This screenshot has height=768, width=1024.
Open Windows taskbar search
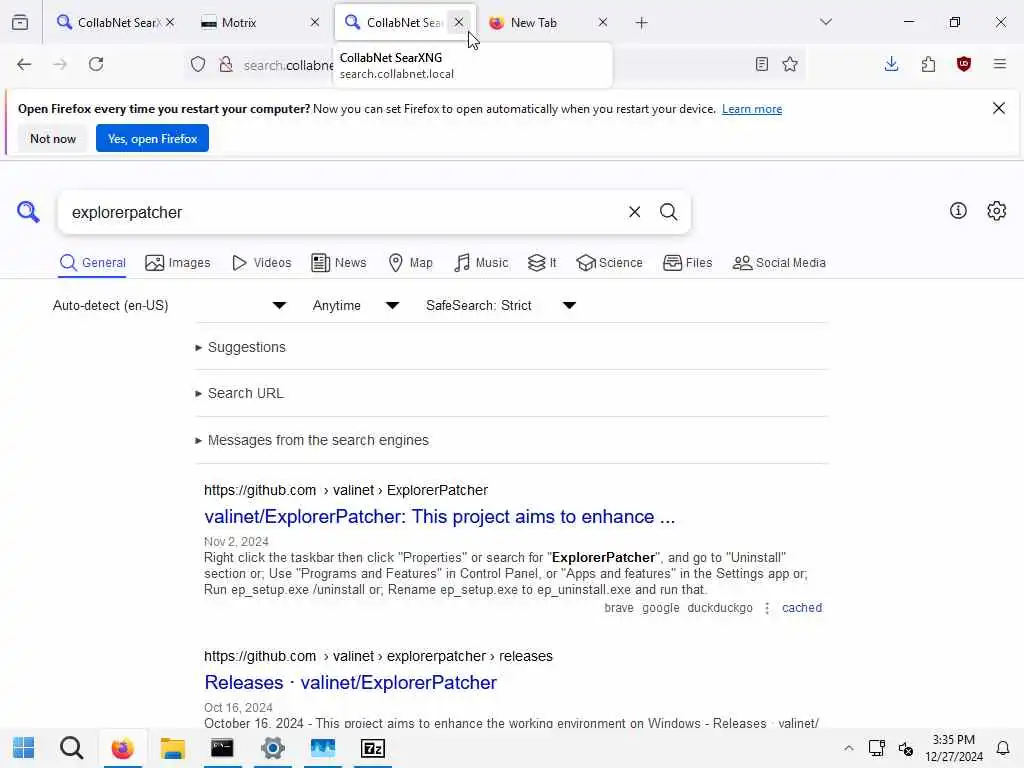pos(71,748)
